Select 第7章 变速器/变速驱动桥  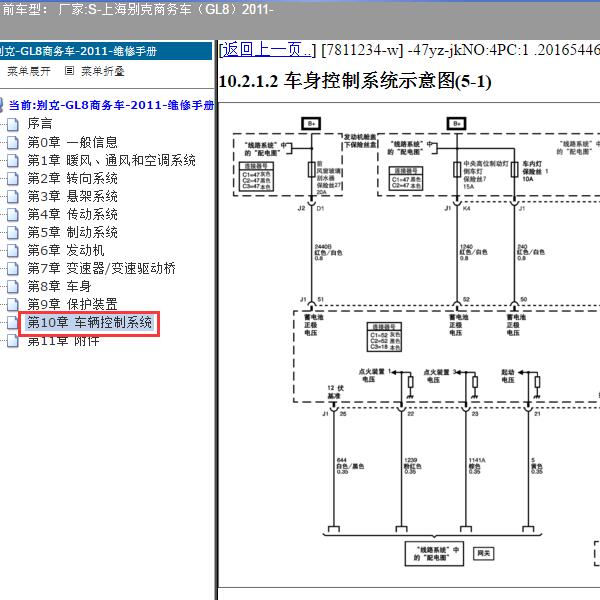coord(101,268)
